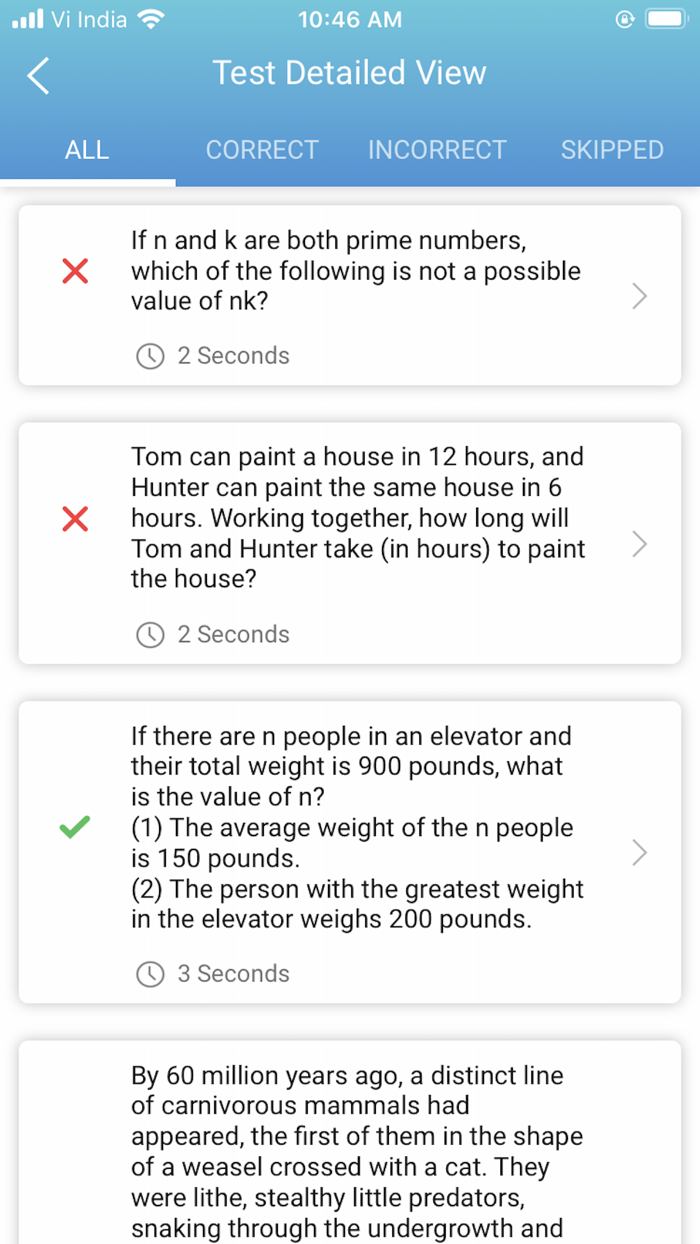
Task: Open the SKIPPED questions tab
Action: point(612,149)
